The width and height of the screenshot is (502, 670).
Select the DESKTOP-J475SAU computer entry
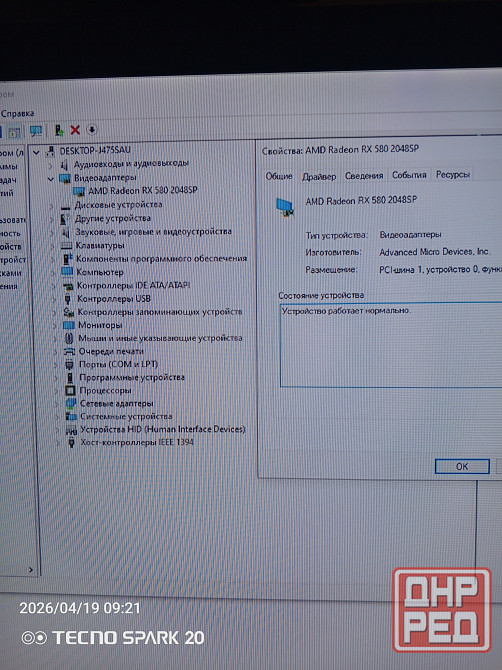(x=95, y=150)
